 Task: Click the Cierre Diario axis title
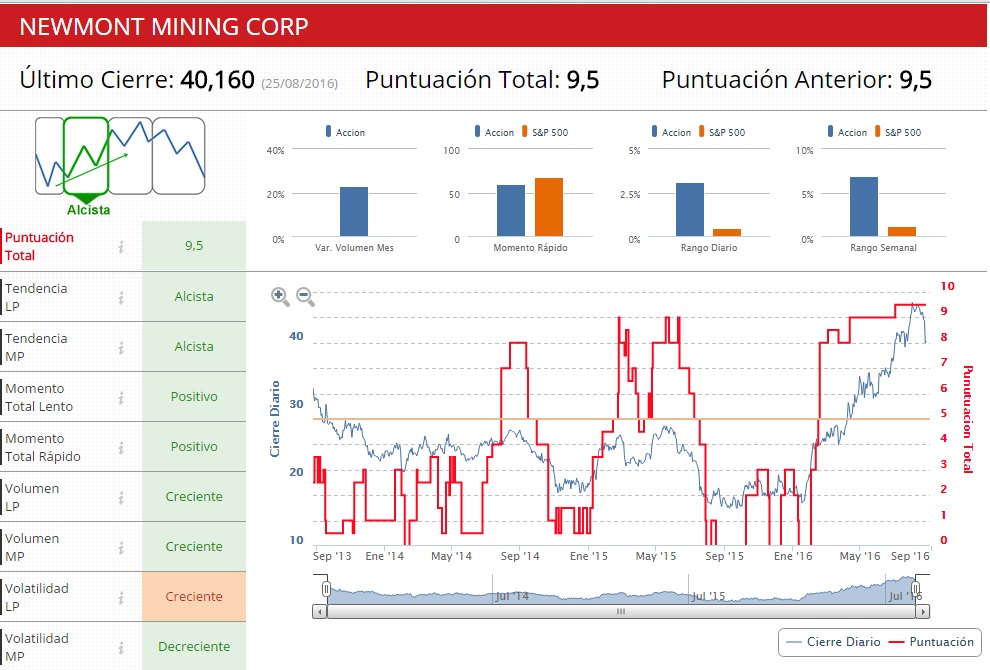(x=275, y=419)
